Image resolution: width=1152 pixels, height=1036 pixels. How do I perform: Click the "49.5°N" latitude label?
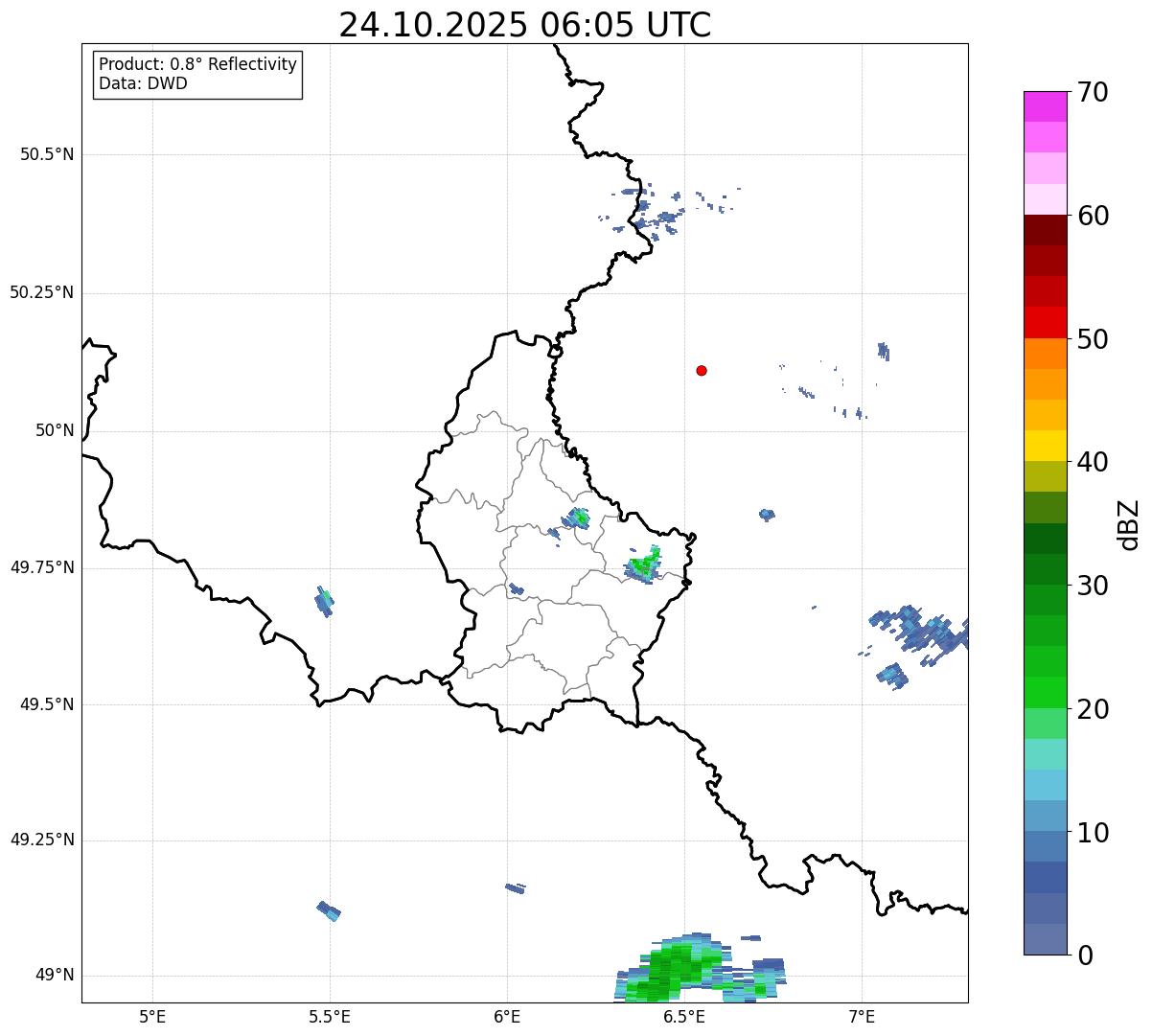[x=47, y=704]
